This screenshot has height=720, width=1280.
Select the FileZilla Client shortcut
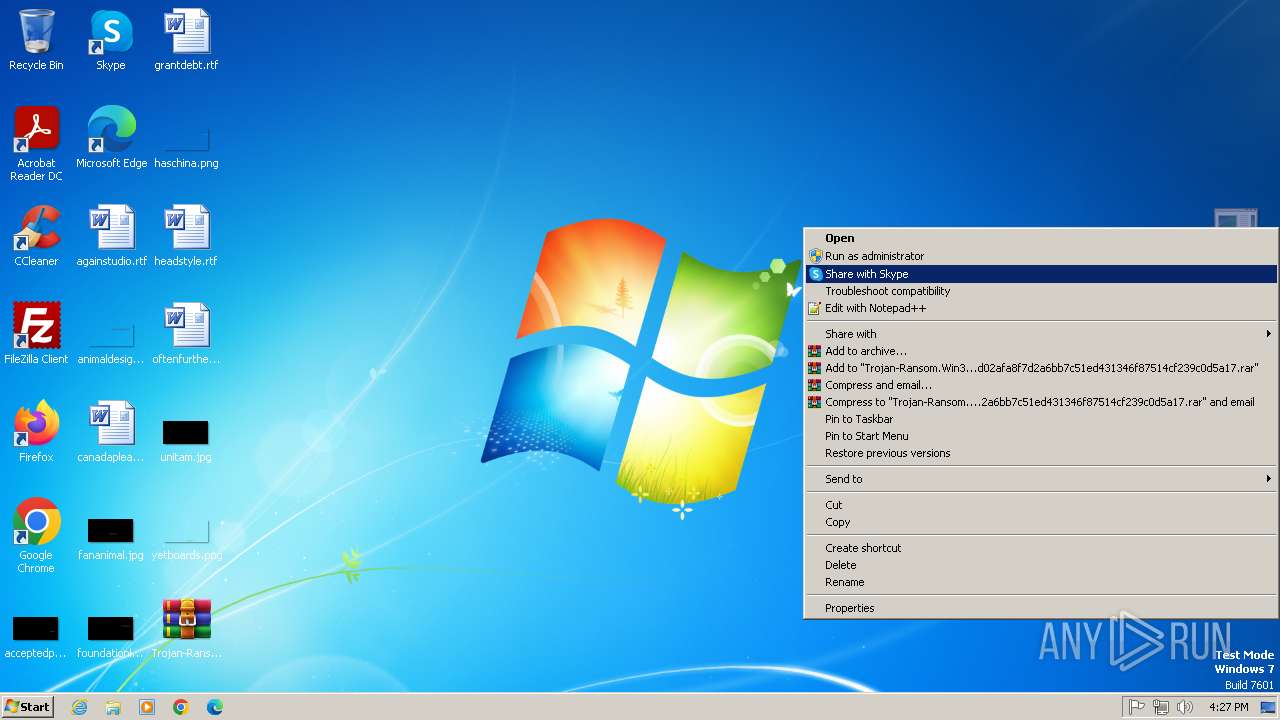click(x=36, y=334)
